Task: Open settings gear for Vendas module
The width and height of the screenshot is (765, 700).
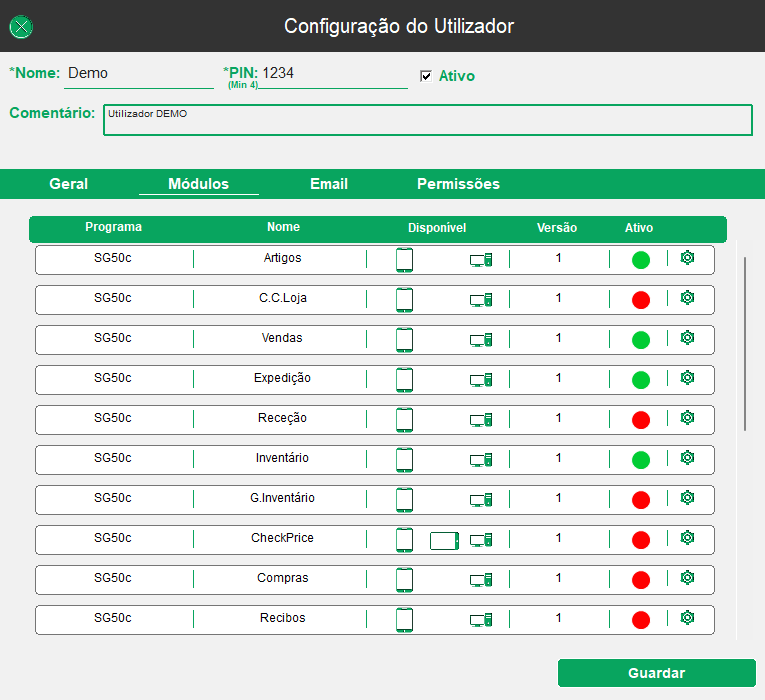Action: (x=687, y=338)
